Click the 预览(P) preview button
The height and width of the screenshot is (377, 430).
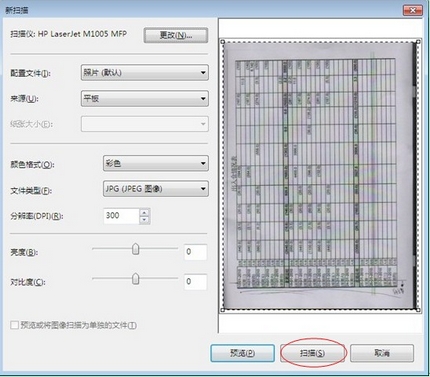(242, 353)
